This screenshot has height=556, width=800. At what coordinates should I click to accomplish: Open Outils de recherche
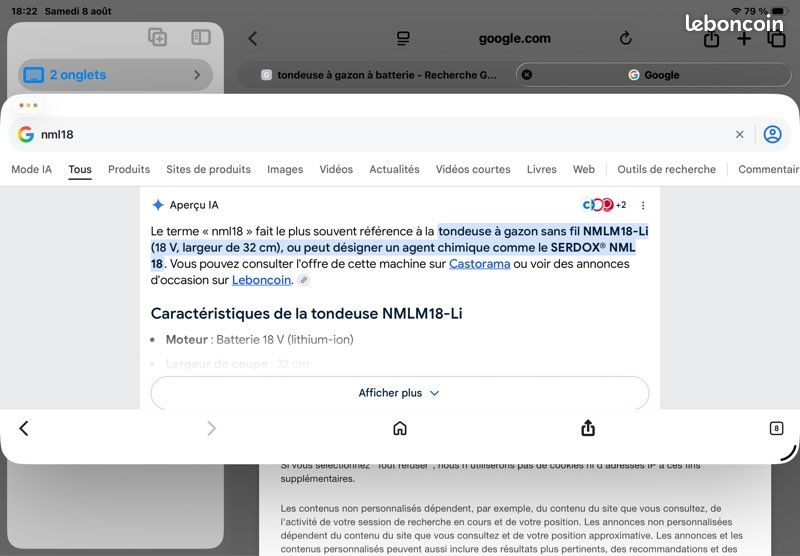click(x=666, y=169)
